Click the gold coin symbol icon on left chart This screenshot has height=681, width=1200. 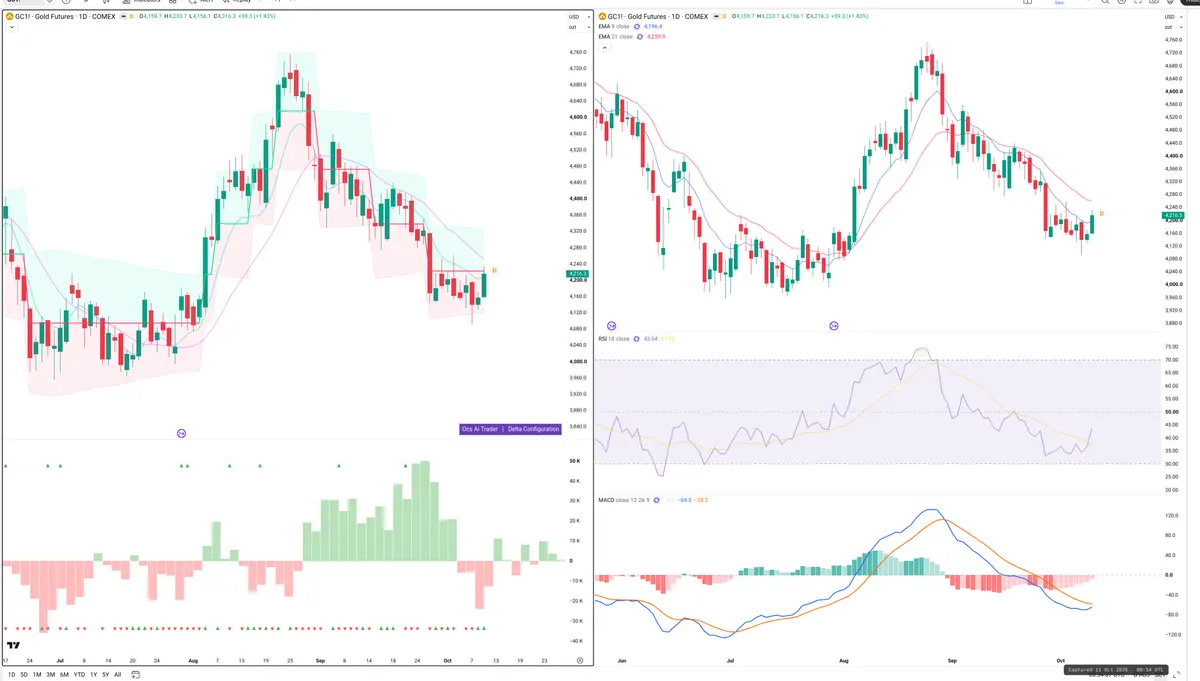point(10,17)
